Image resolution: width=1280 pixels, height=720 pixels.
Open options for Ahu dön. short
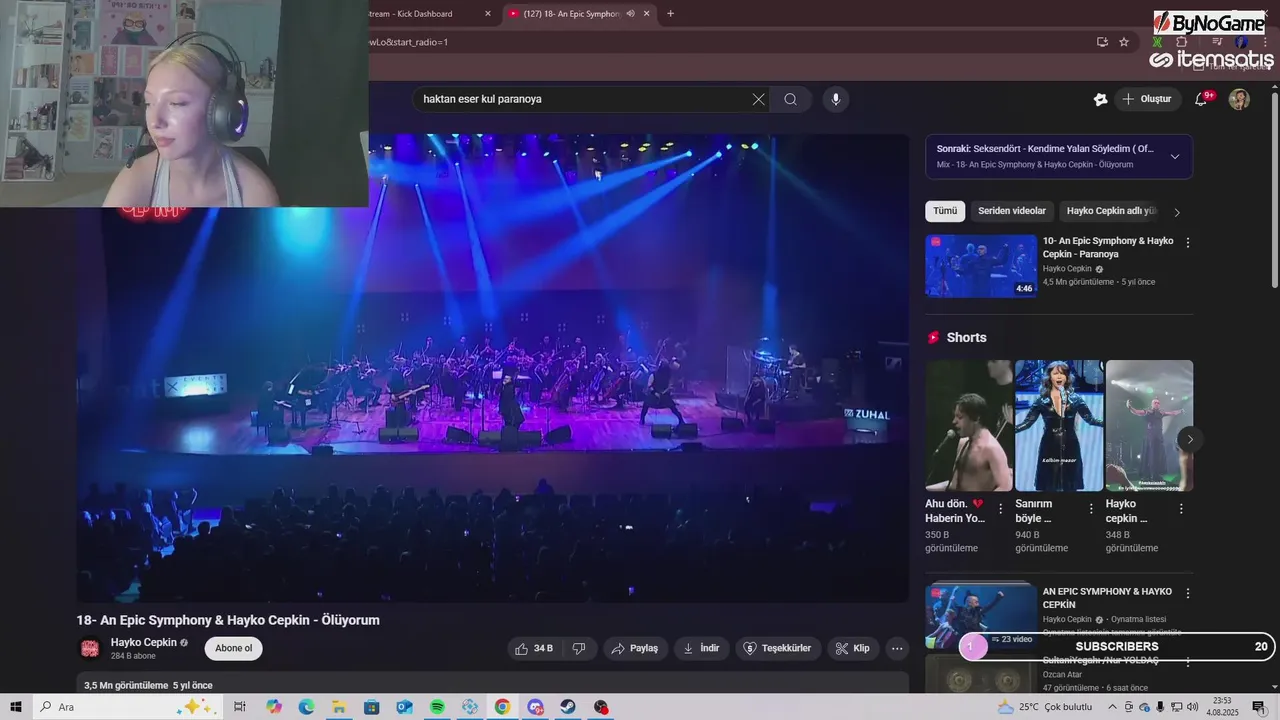[x=1000, y=509]
